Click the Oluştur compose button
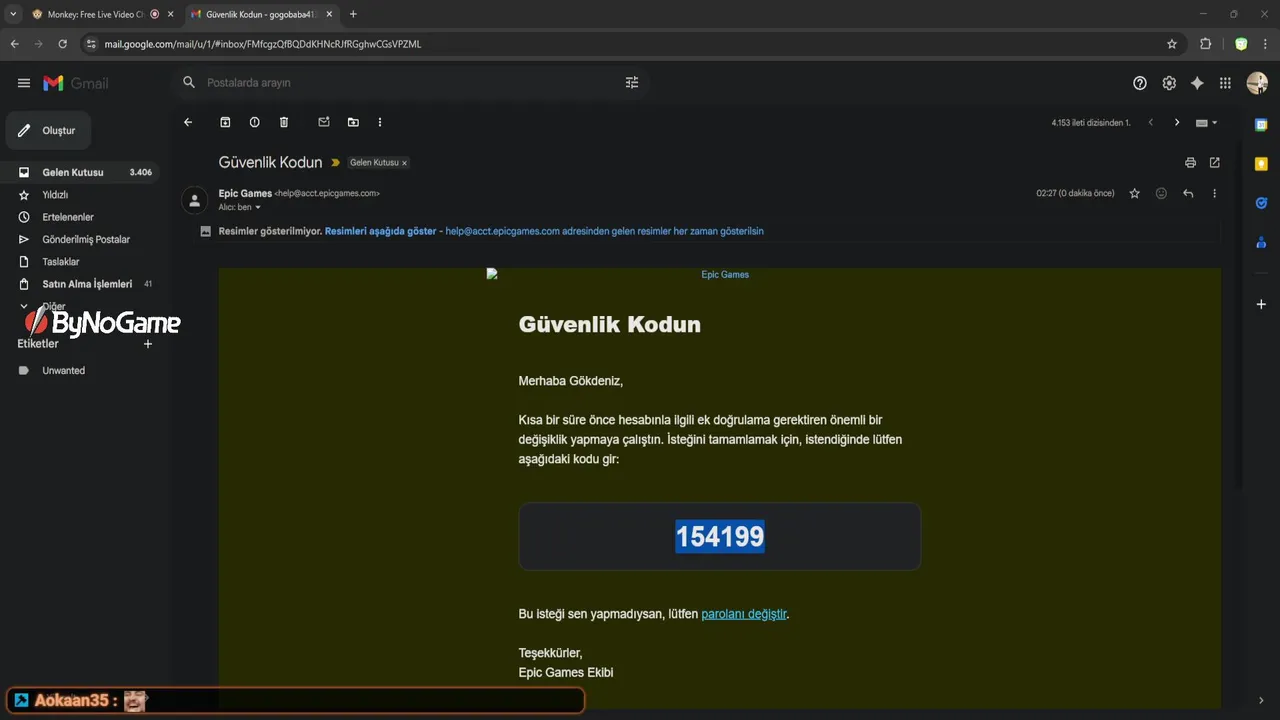The image size is (1280, 720). click(x=48, y=131)
